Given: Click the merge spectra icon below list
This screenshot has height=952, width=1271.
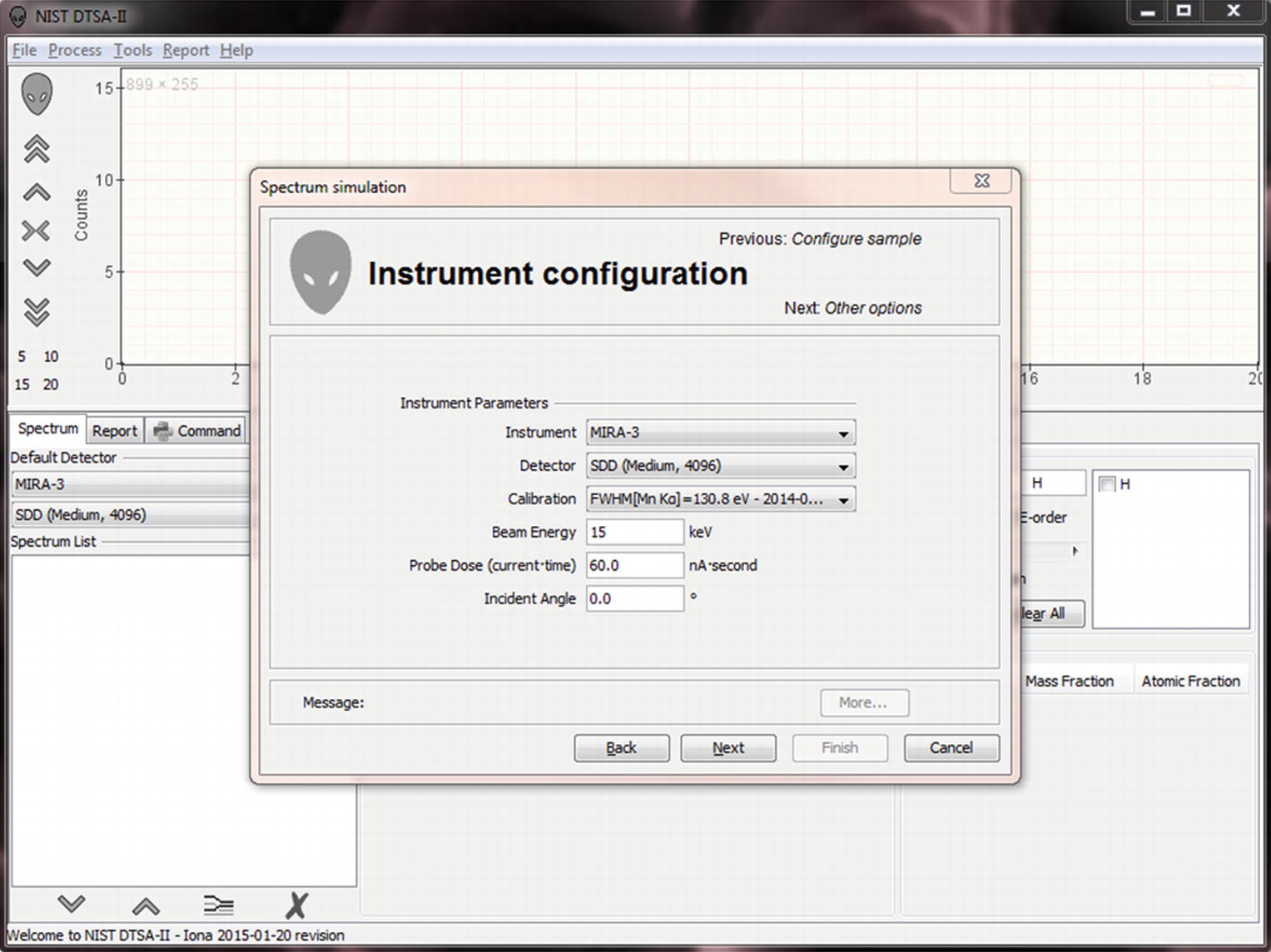Looking at the screenshot, I should pyautogui.click(x=219, y=905).
